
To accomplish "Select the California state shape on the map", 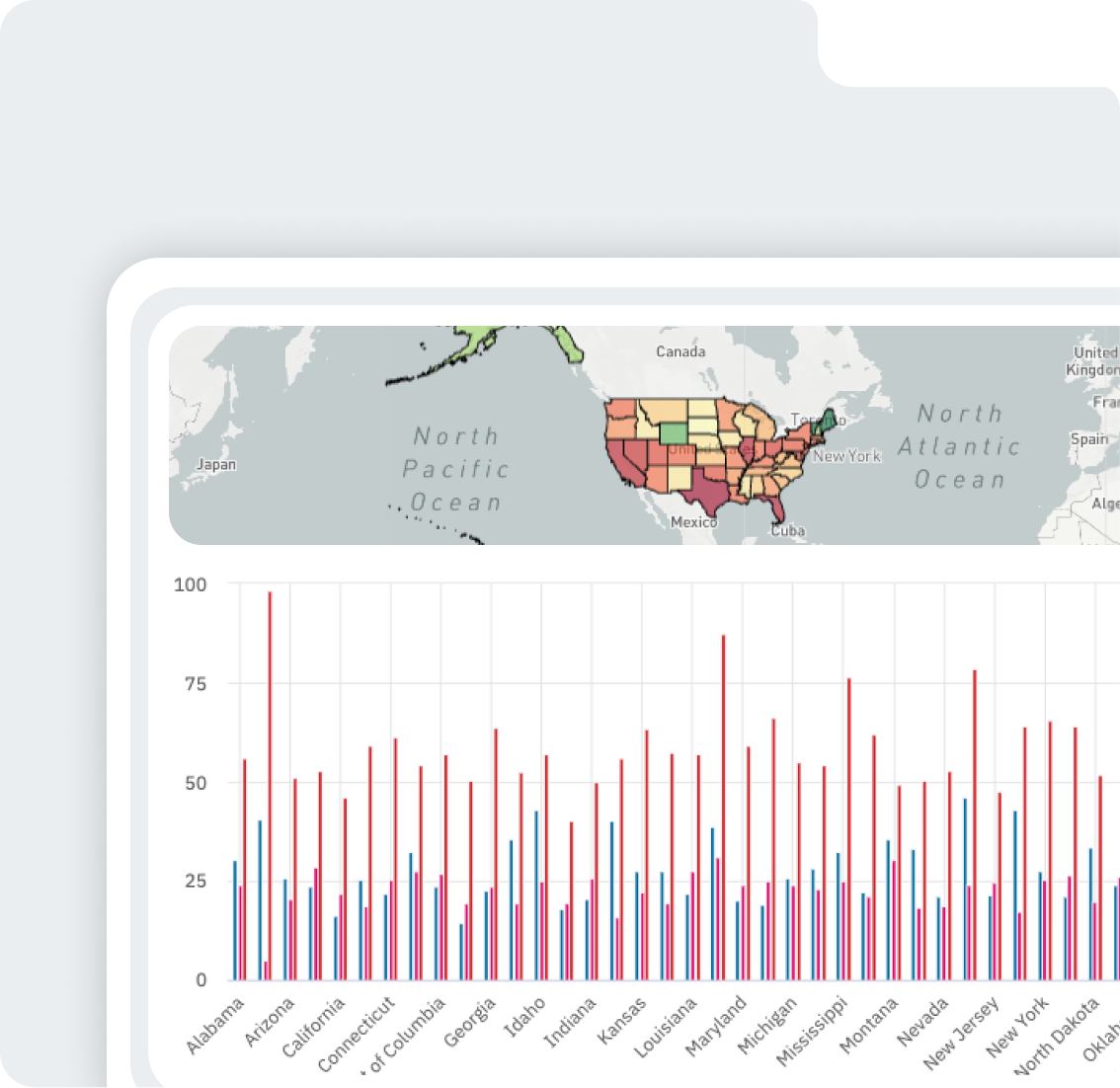I will tap(620, 463).
